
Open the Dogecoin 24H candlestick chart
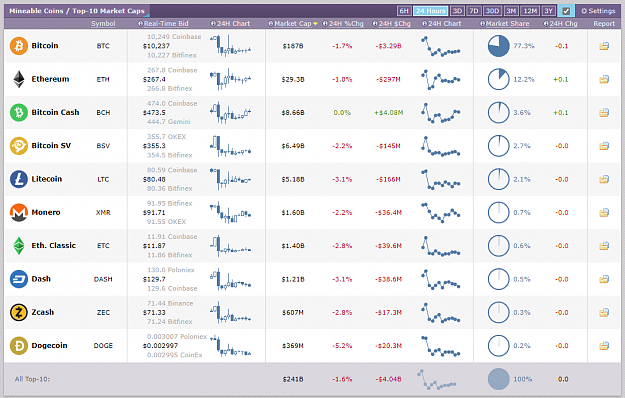point(230,345)
